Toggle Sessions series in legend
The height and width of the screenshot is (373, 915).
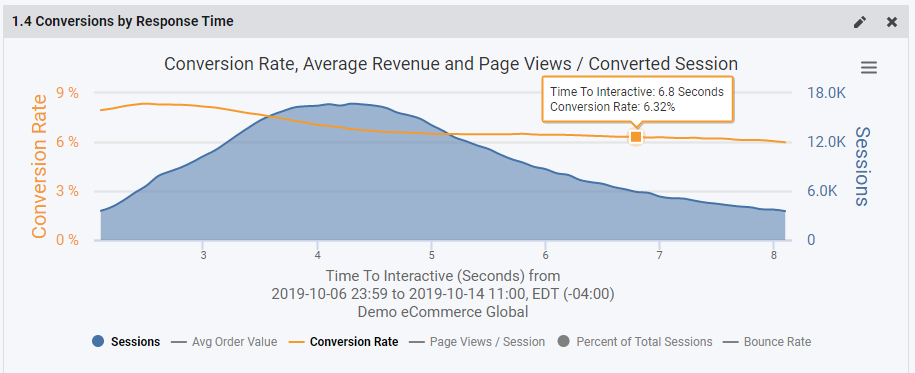point(126,341)
